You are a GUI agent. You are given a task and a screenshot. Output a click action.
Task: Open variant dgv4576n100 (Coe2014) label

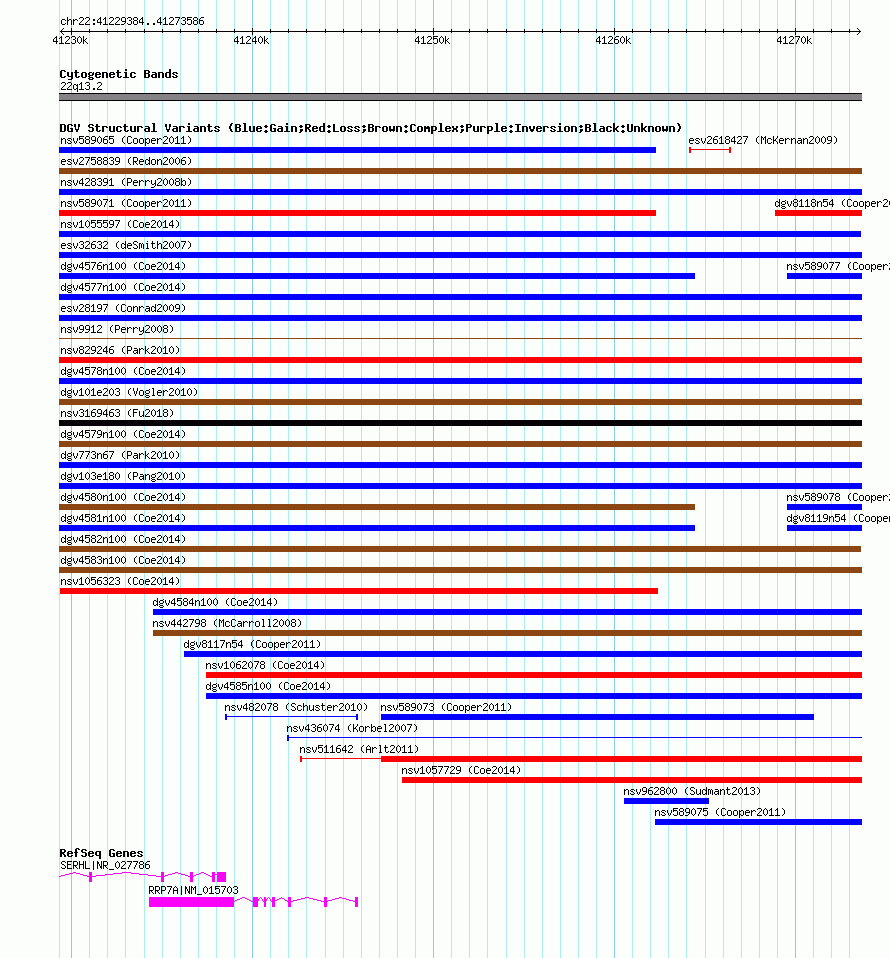123,266
